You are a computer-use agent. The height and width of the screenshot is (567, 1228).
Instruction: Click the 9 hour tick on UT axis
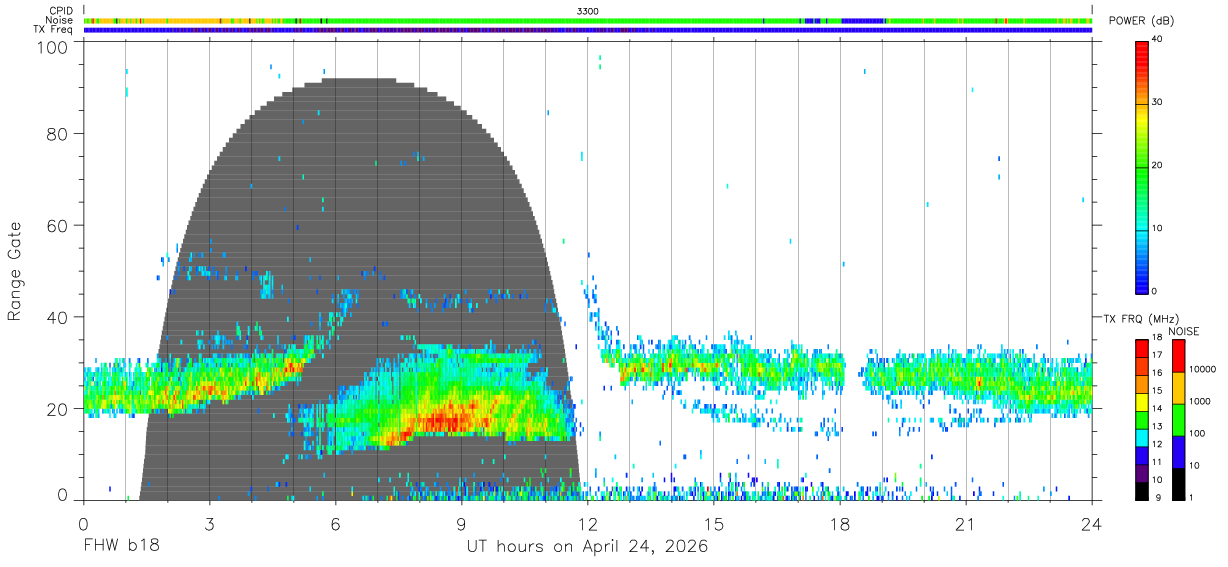(461, 524)
